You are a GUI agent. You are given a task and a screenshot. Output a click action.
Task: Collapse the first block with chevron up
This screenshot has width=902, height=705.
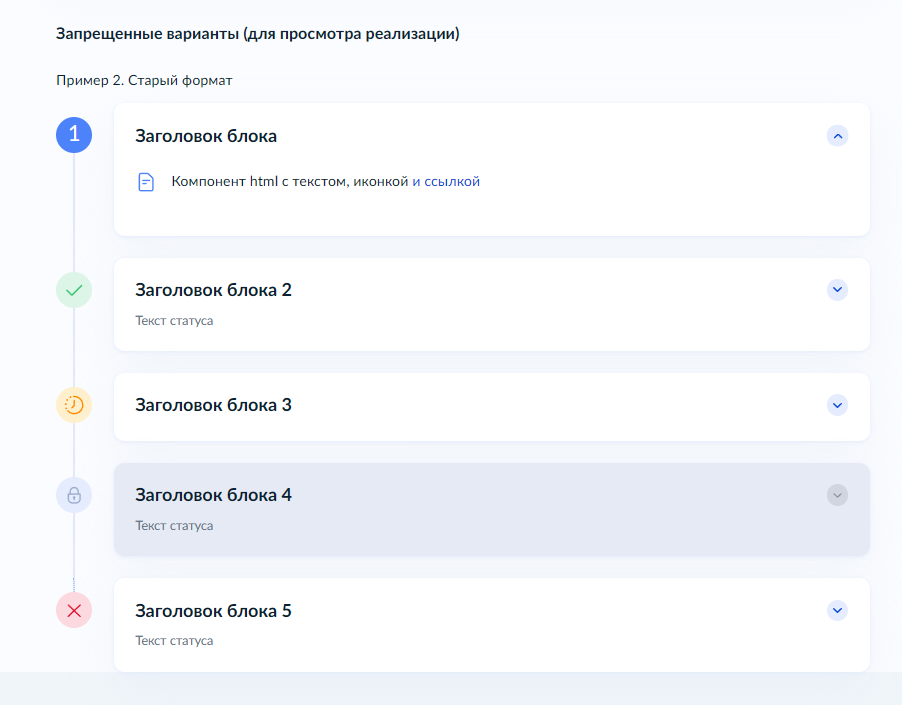coord(838,135)
